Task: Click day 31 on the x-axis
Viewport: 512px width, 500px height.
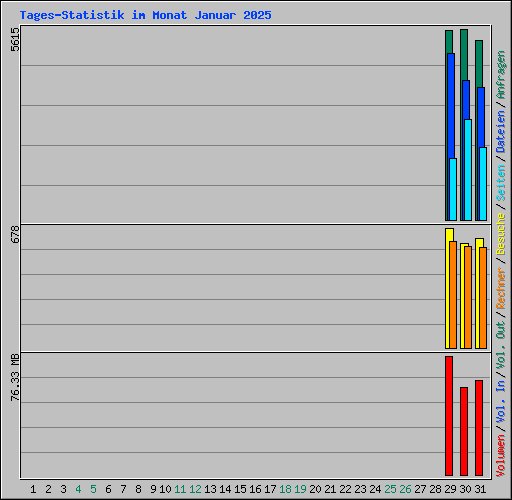Action: [x=480, y=489]
